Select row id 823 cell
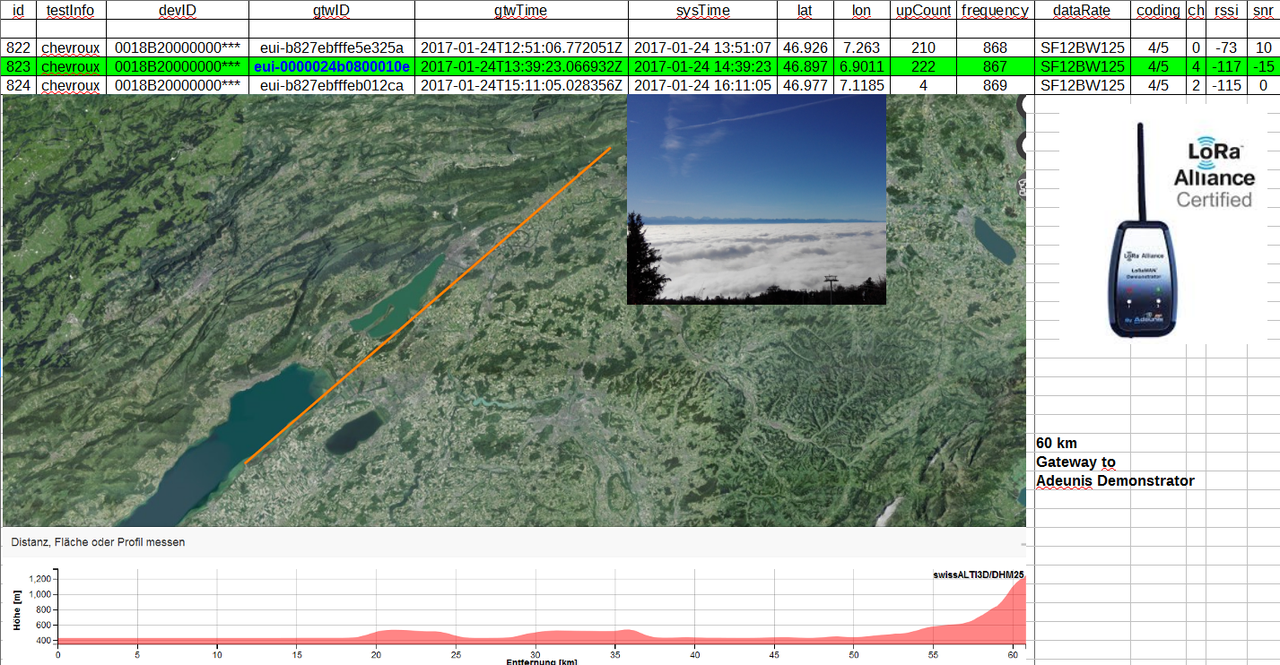Screen dimensions: 1280x665 point(18,66)
